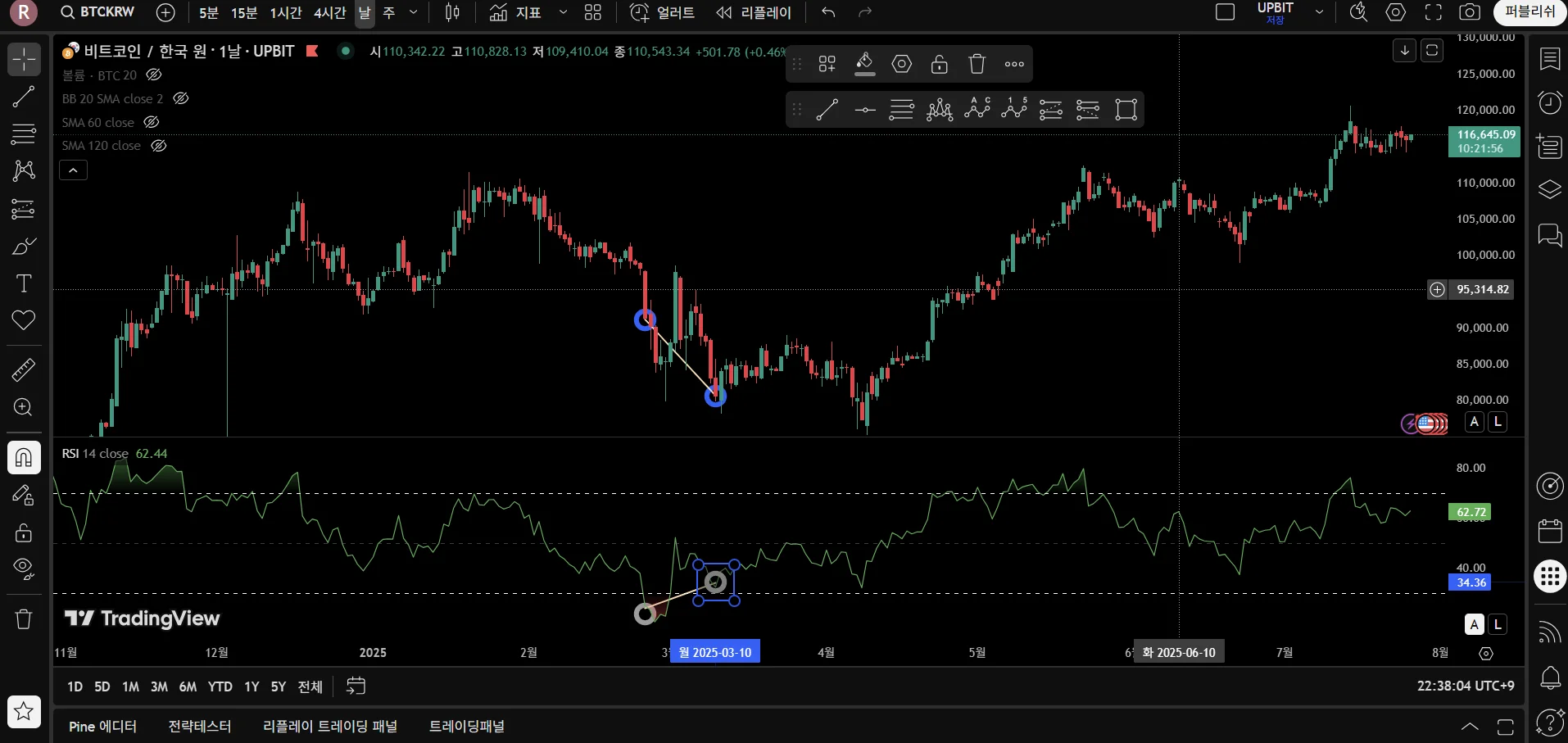The width and height of the screenshot is (1568, 743).
Task: Open the alerts clock icon in right sidebar
Action: coord(1549,102)
